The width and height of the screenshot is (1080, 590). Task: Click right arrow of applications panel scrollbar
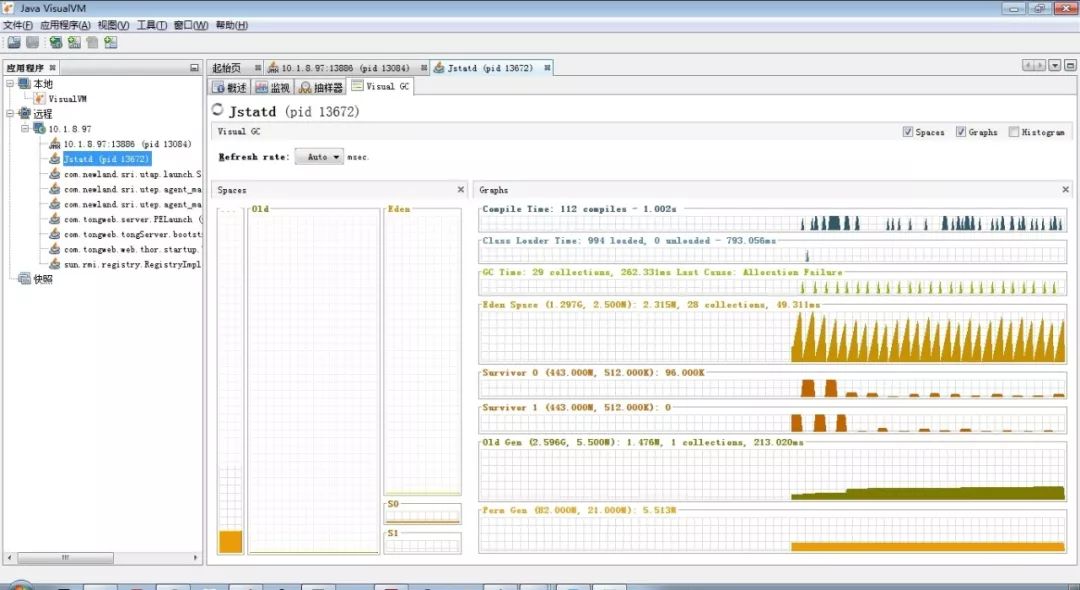point(196,558)
